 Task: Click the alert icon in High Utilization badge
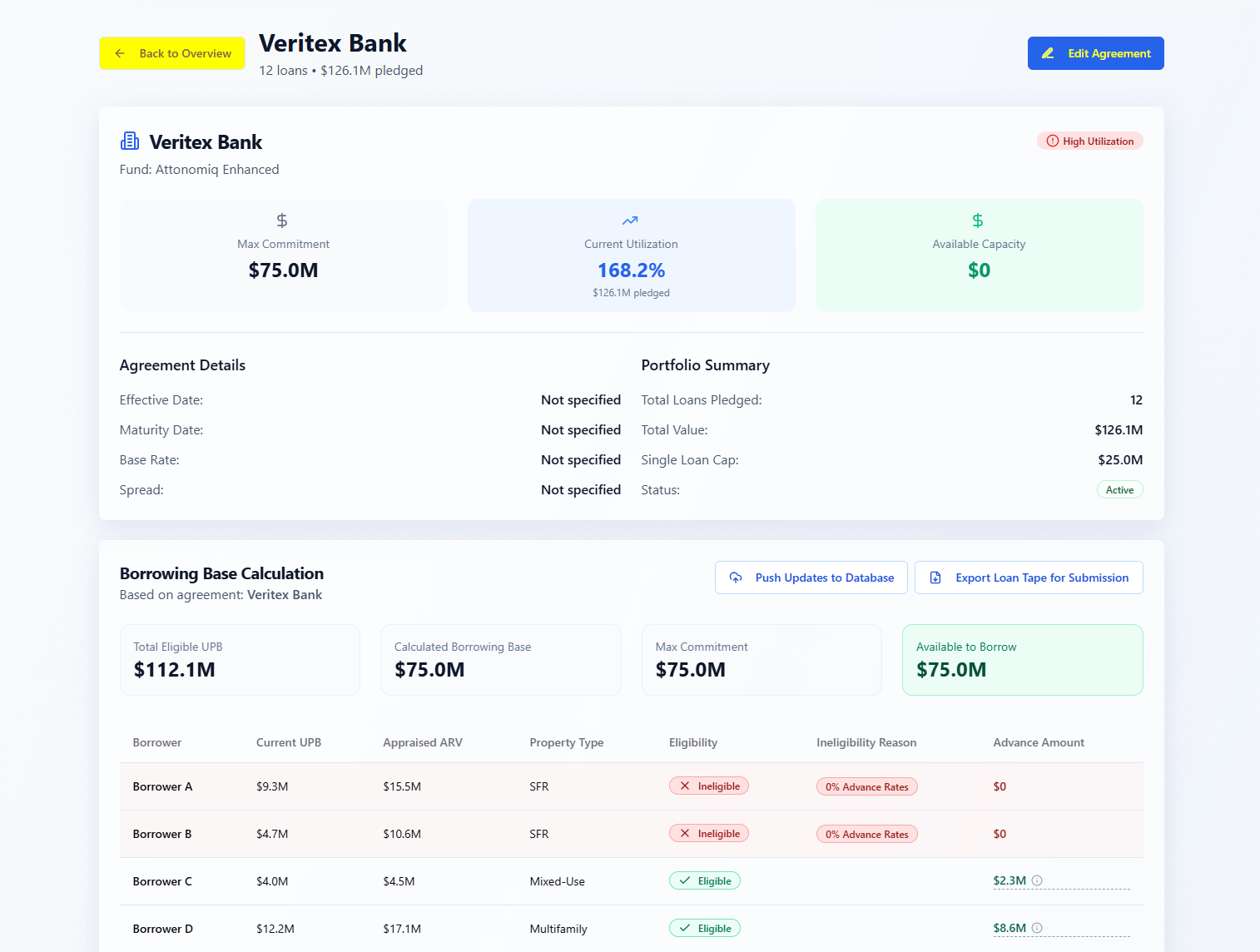tap(1052, 141)
